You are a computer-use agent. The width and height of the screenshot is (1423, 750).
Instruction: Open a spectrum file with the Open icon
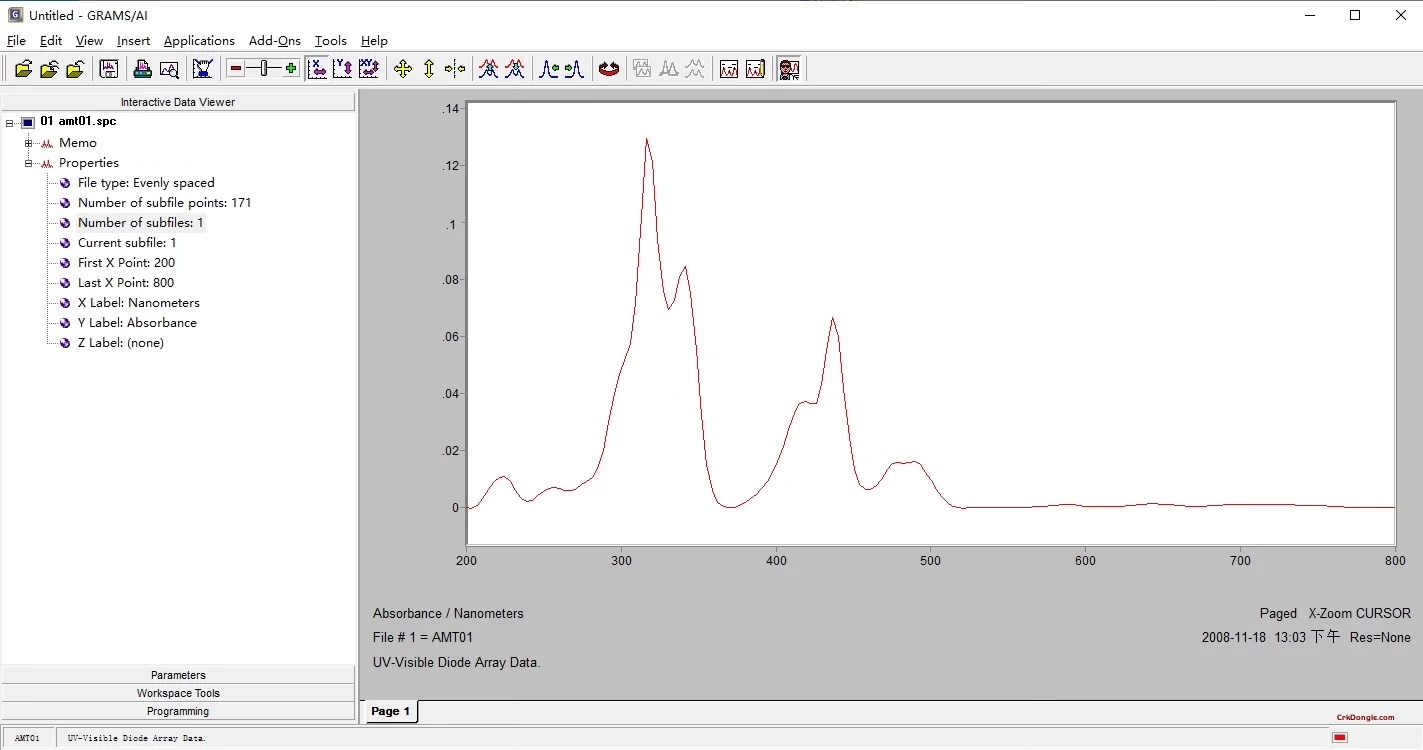(x=23, y=68)
